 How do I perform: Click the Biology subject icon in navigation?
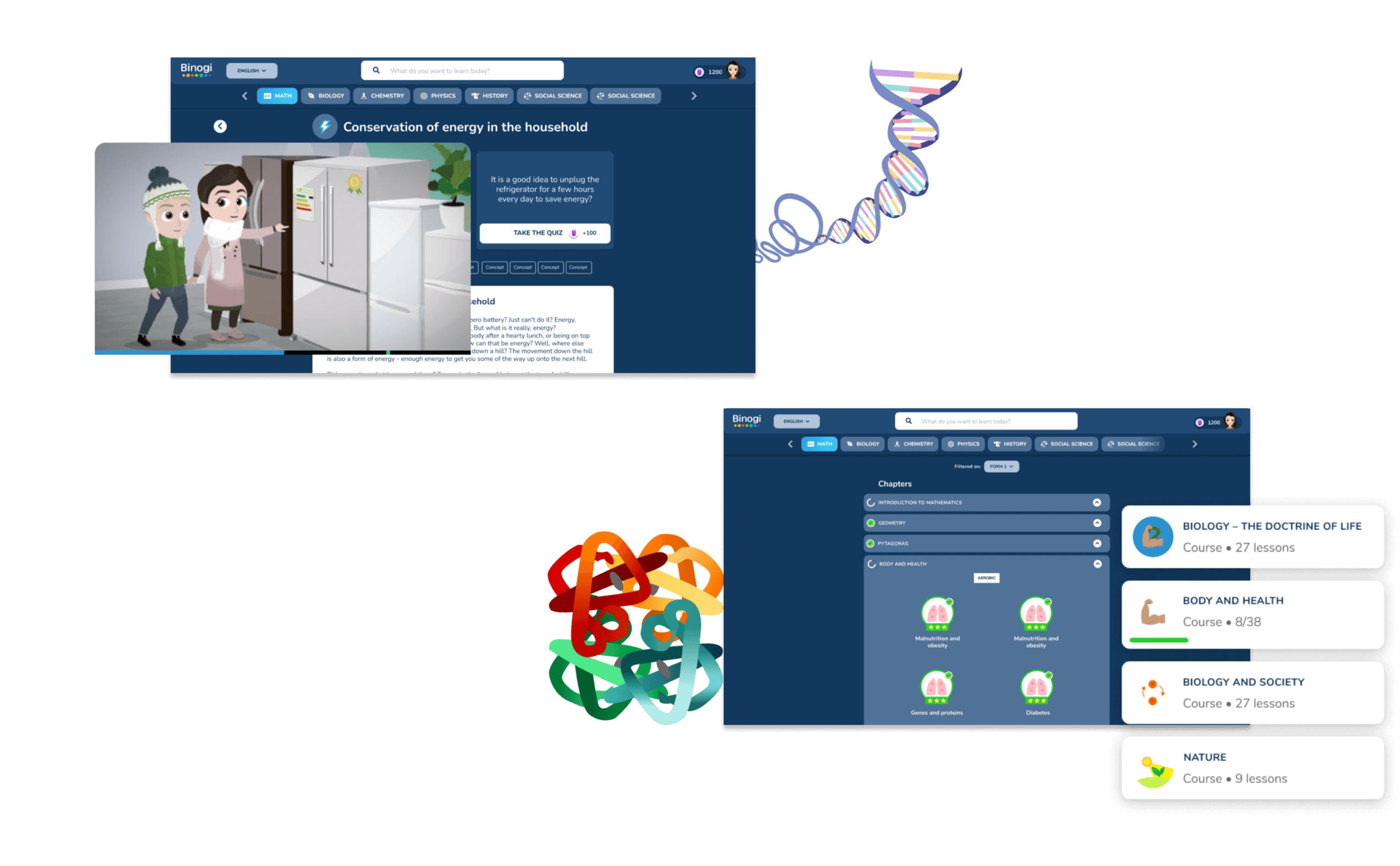pyautogui.click(x=328, y=95)
